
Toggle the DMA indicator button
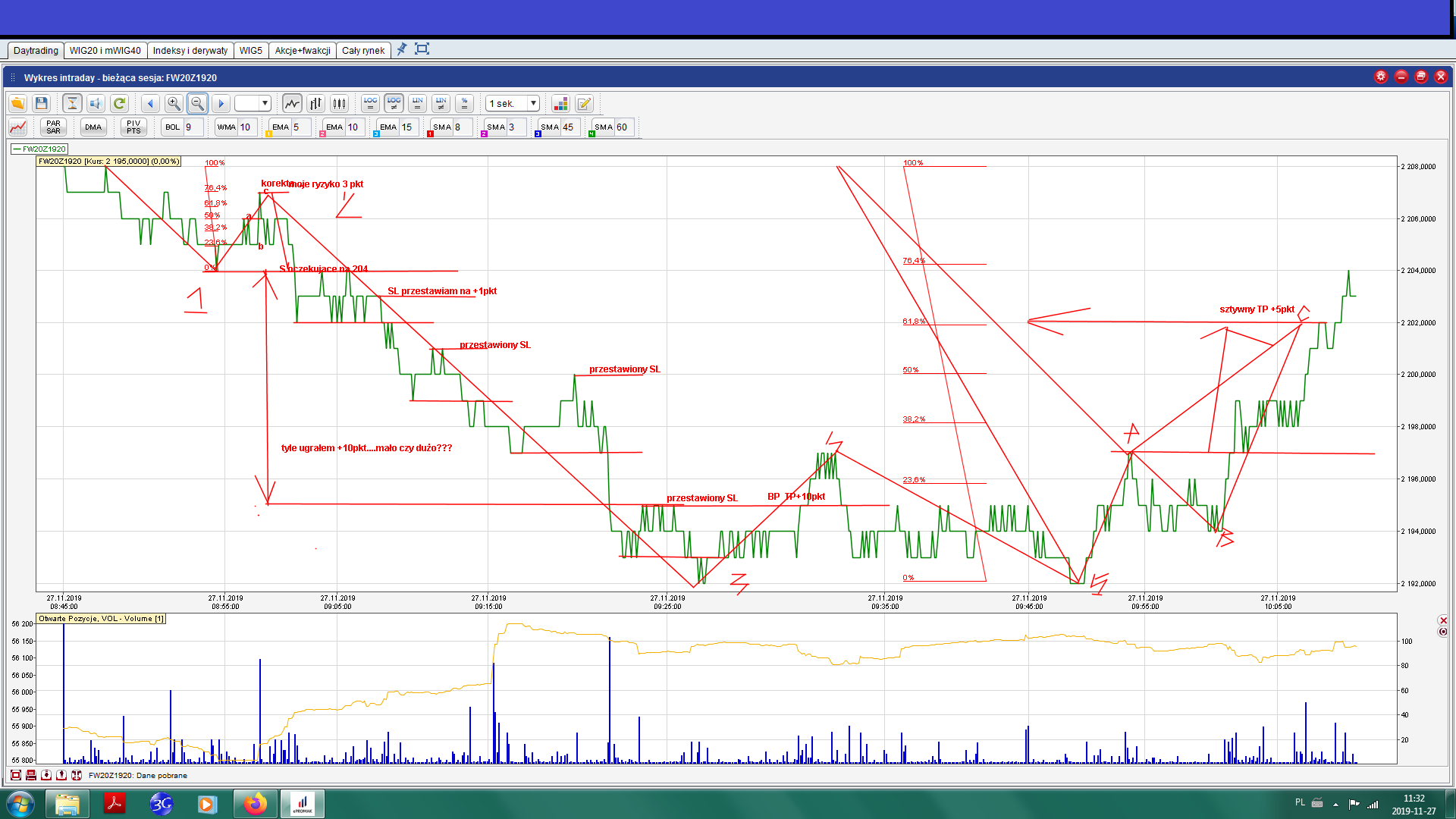(93, 127)
